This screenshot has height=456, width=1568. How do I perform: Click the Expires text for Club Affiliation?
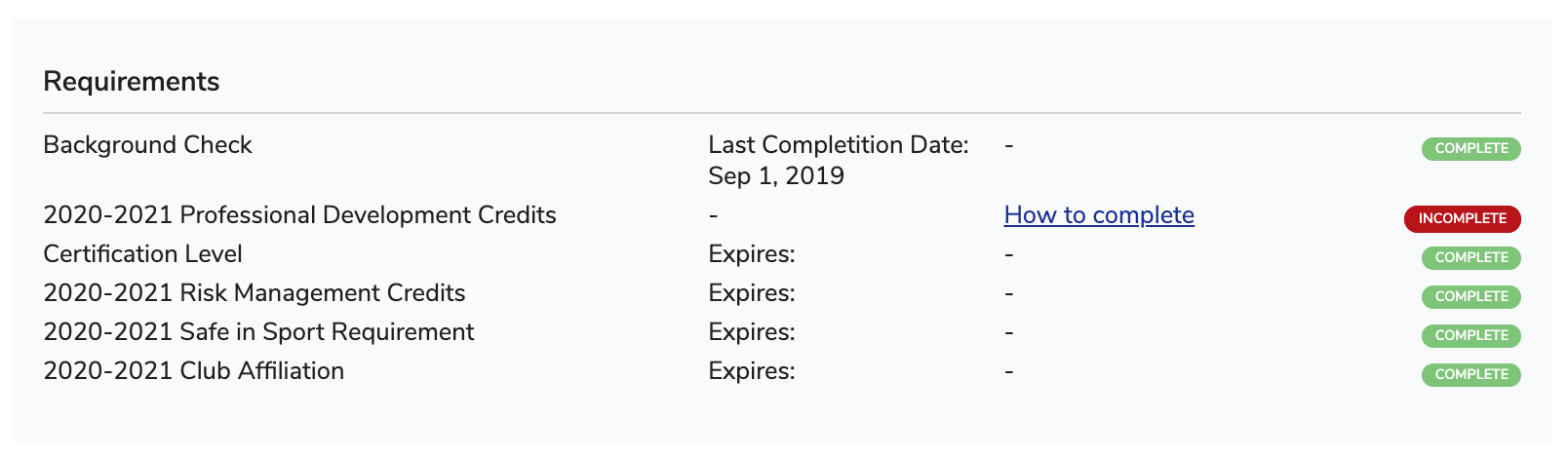752,371
